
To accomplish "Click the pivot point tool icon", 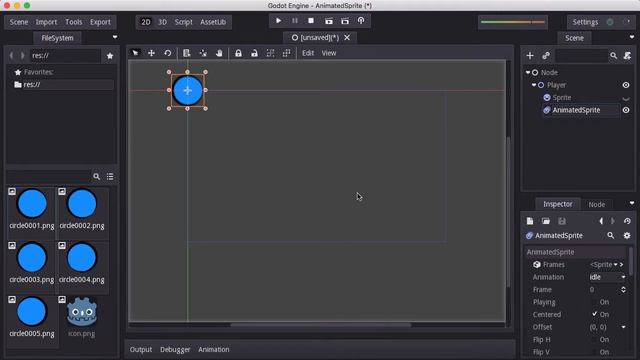I will 203,53.
